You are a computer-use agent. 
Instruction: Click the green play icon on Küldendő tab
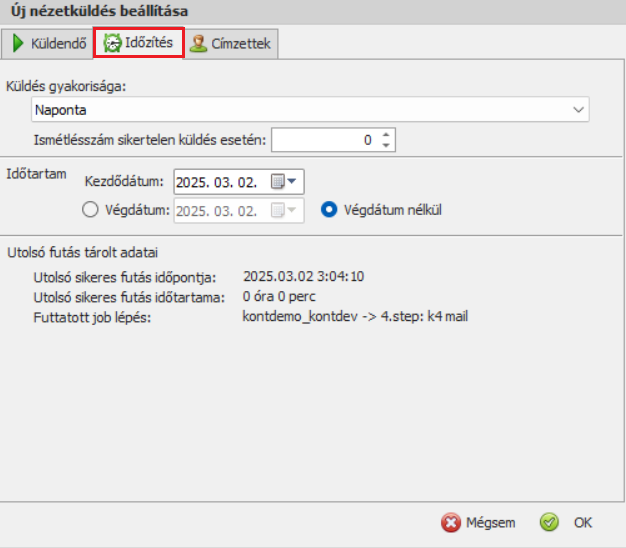pos(18,44)
